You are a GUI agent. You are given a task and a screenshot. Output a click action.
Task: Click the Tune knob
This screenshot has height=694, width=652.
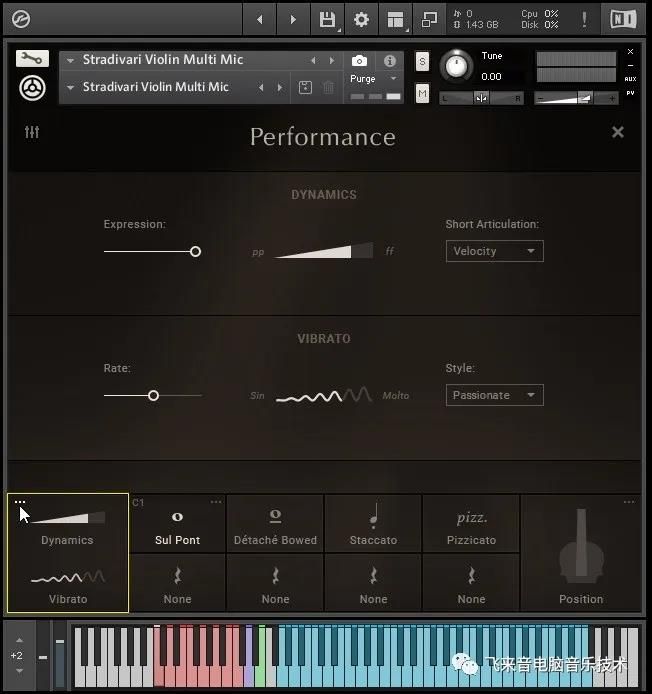tap(456, 66)
